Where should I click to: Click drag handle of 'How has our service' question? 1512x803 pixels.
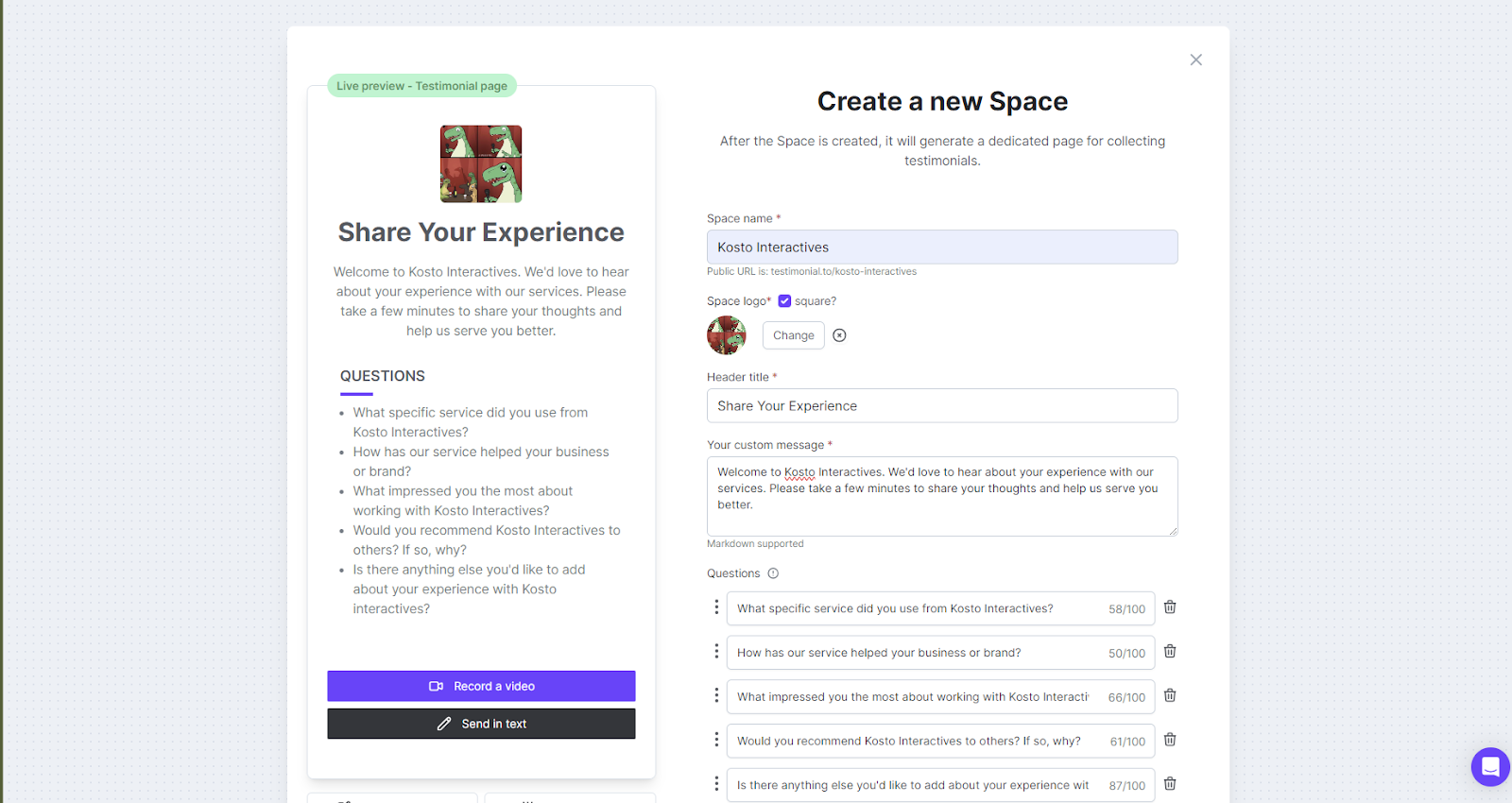coord(716,652)
